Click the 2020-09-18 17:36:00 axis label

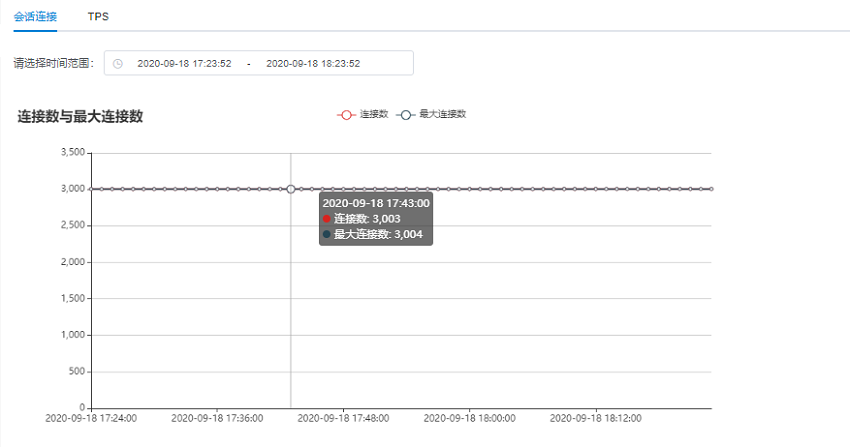(217, 418)
